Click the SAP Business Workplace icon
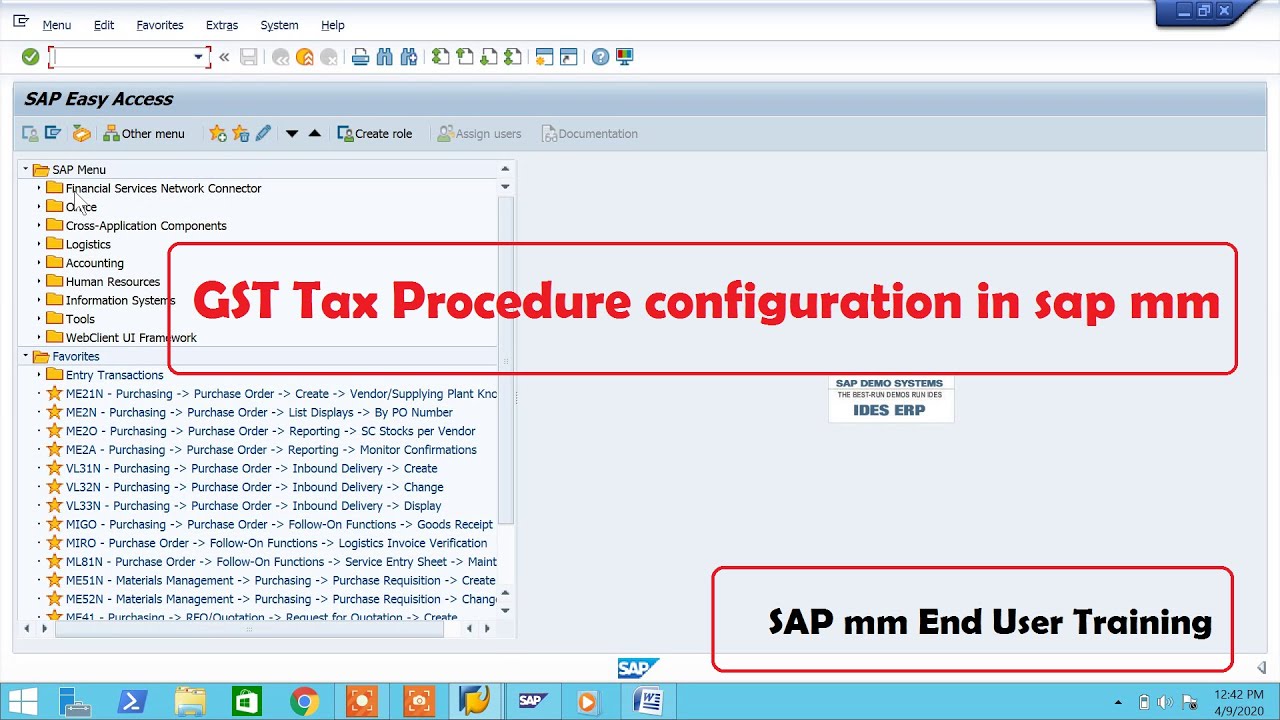 (x=81, y=133)
